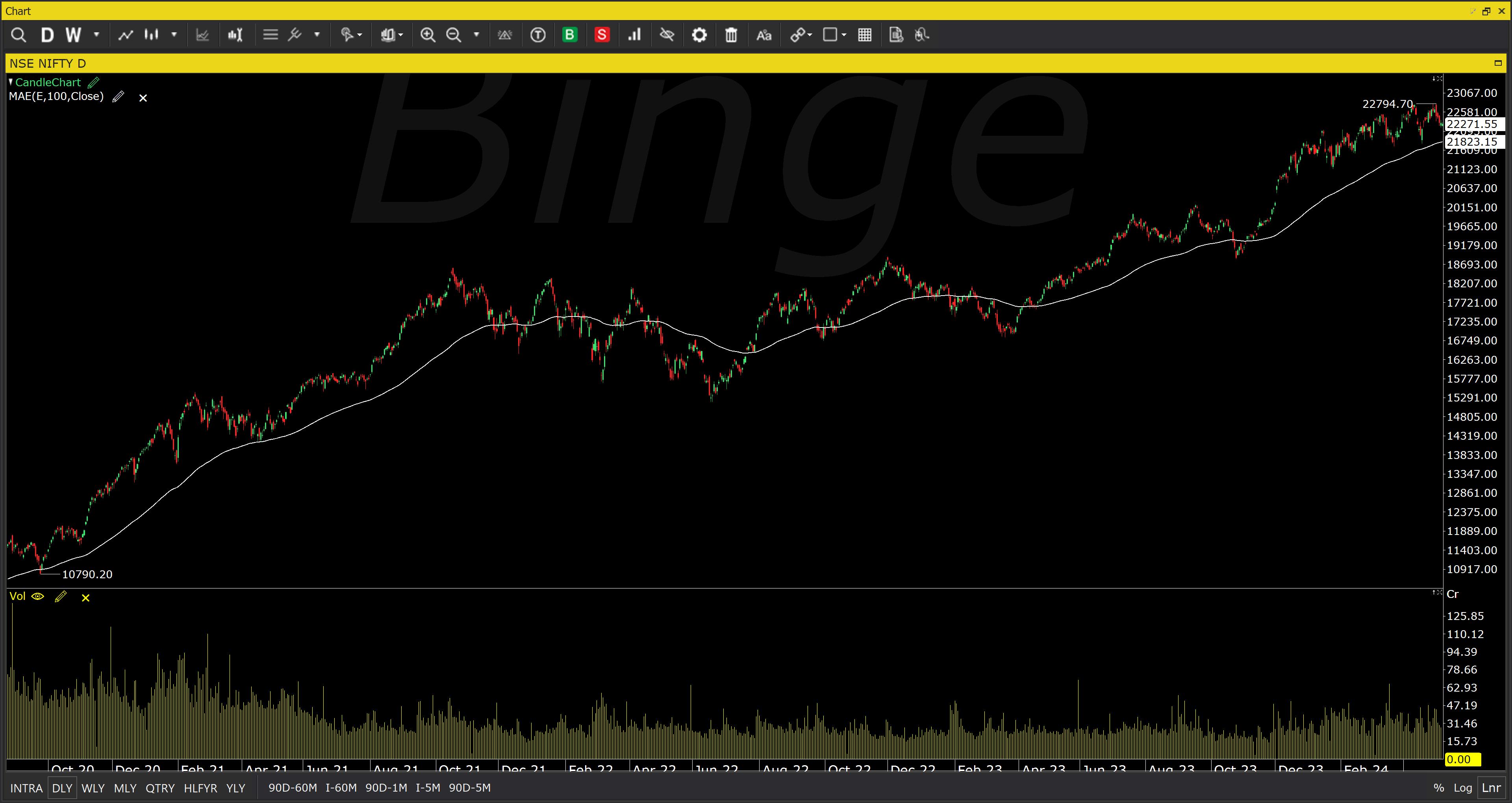The height and width of the screenshot is (803, 1512).
Task: Click the Aa text font icon
Action: point(763,35)
